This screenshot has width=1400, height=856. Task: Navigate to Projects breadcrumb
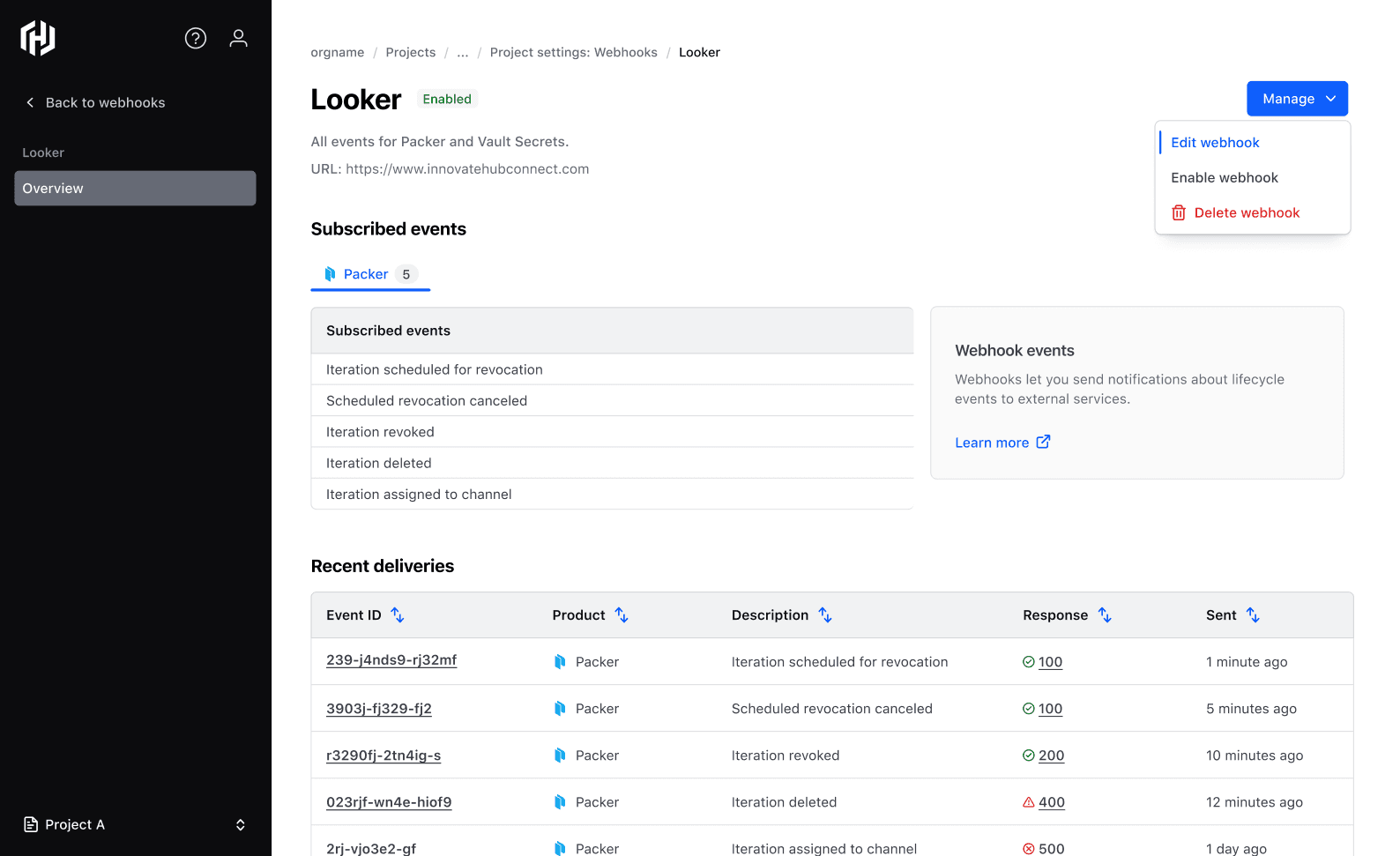click(x=410, y=53)
